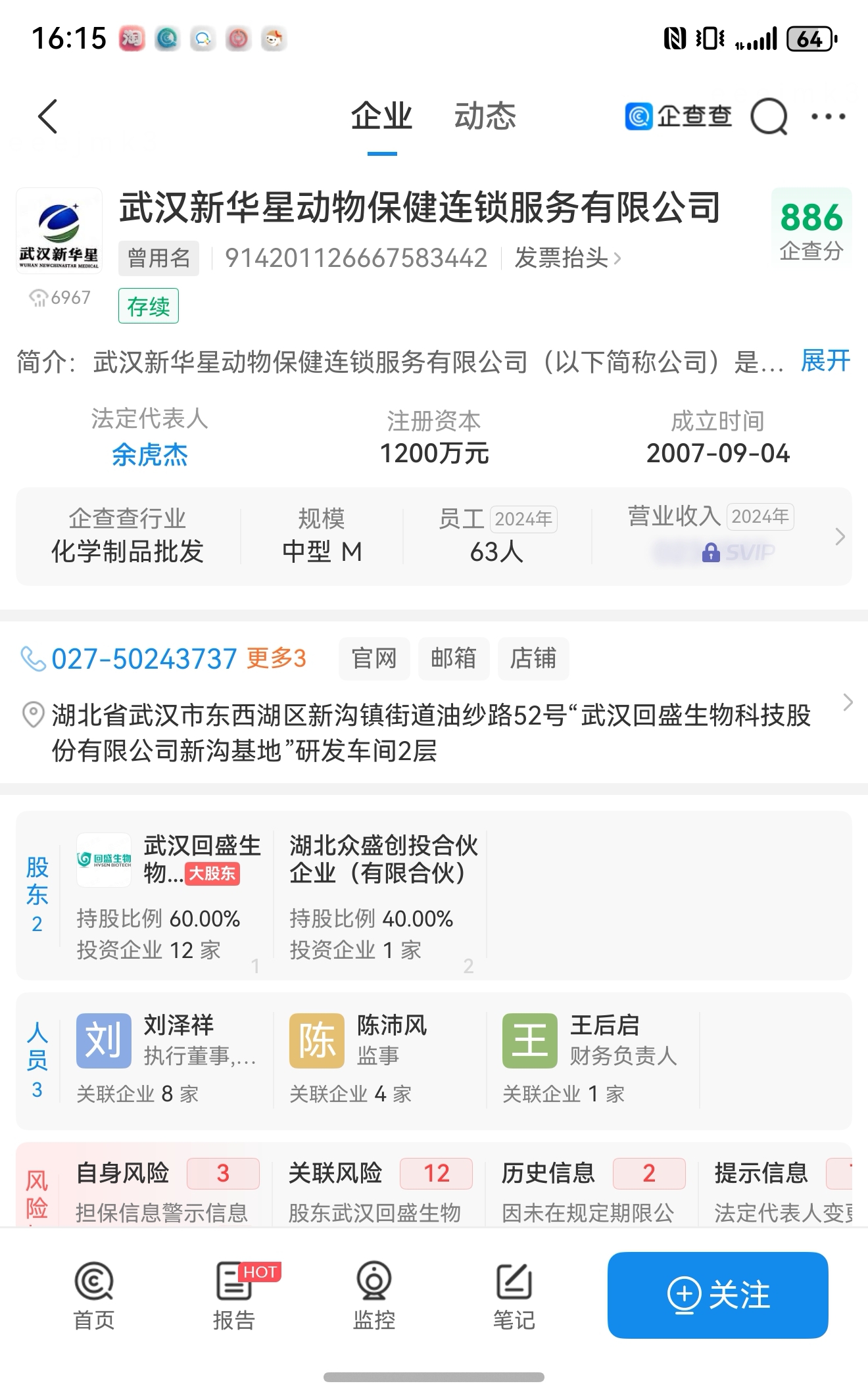Open the 官网 website button
The width and height of the screenshot is (868, 1394).
pos(374,658)
